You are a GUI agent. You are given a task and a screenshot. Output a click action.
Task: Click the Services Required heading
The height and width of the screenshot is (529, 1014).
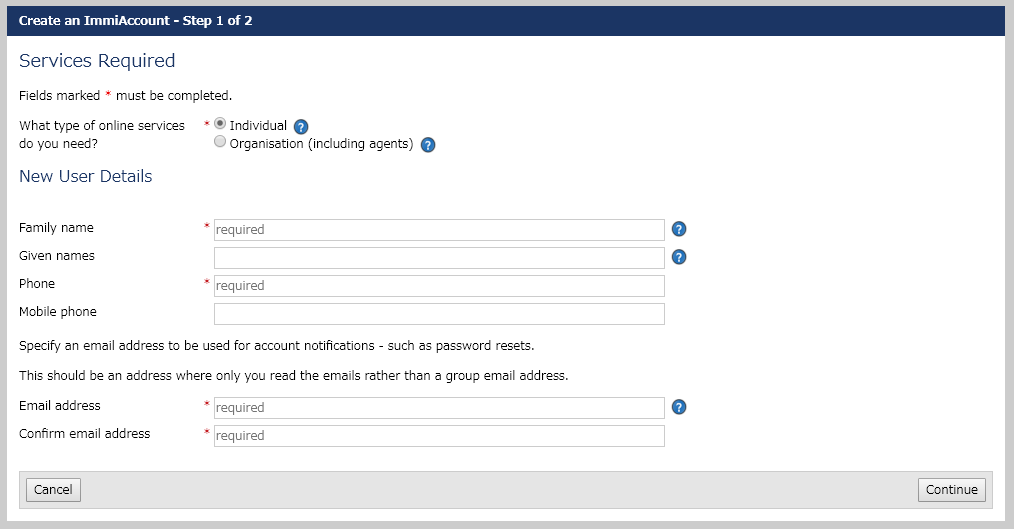pos(97,61)
